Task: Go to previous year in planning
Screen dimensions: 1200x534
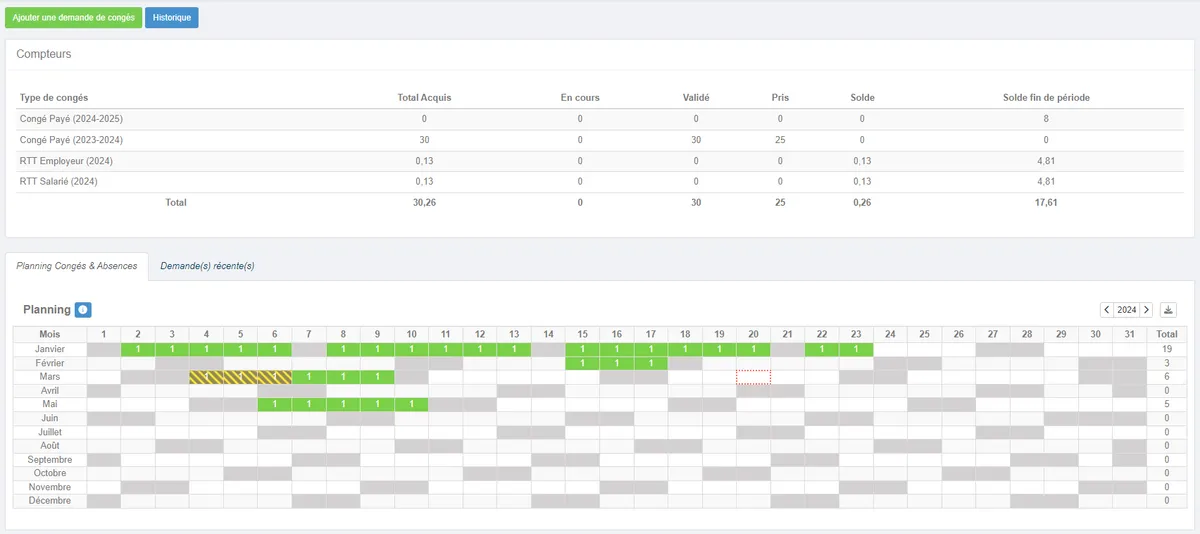Action: coord(1107,310)
